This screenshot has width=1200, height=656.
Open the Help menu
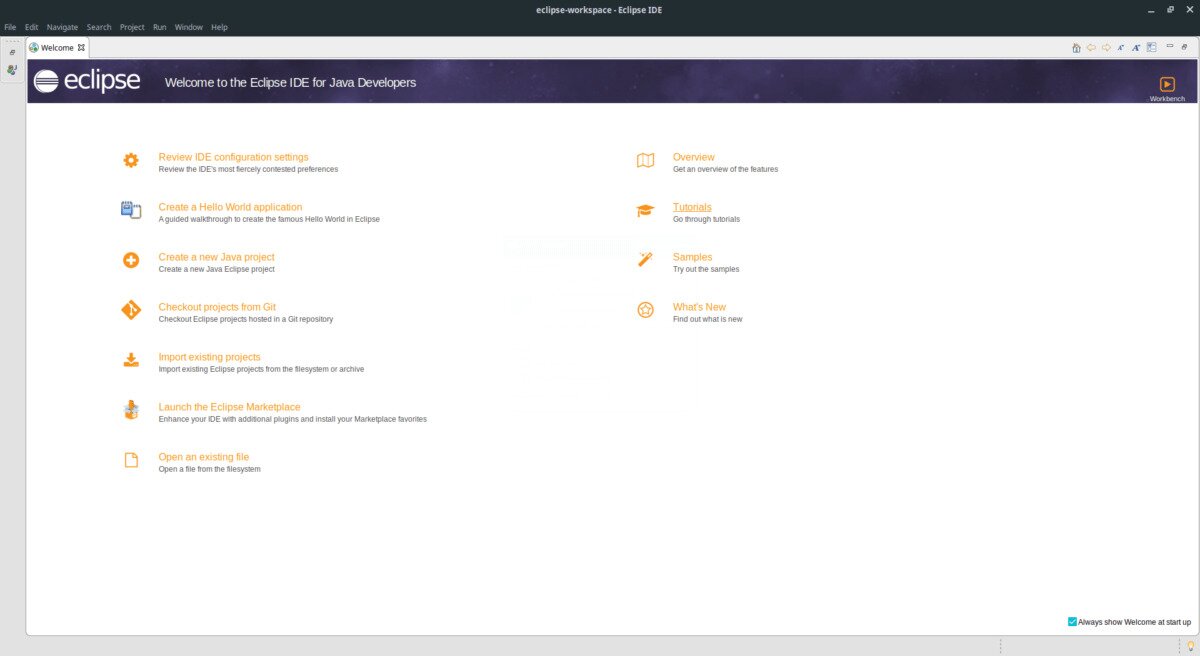[x=220, y=27]
